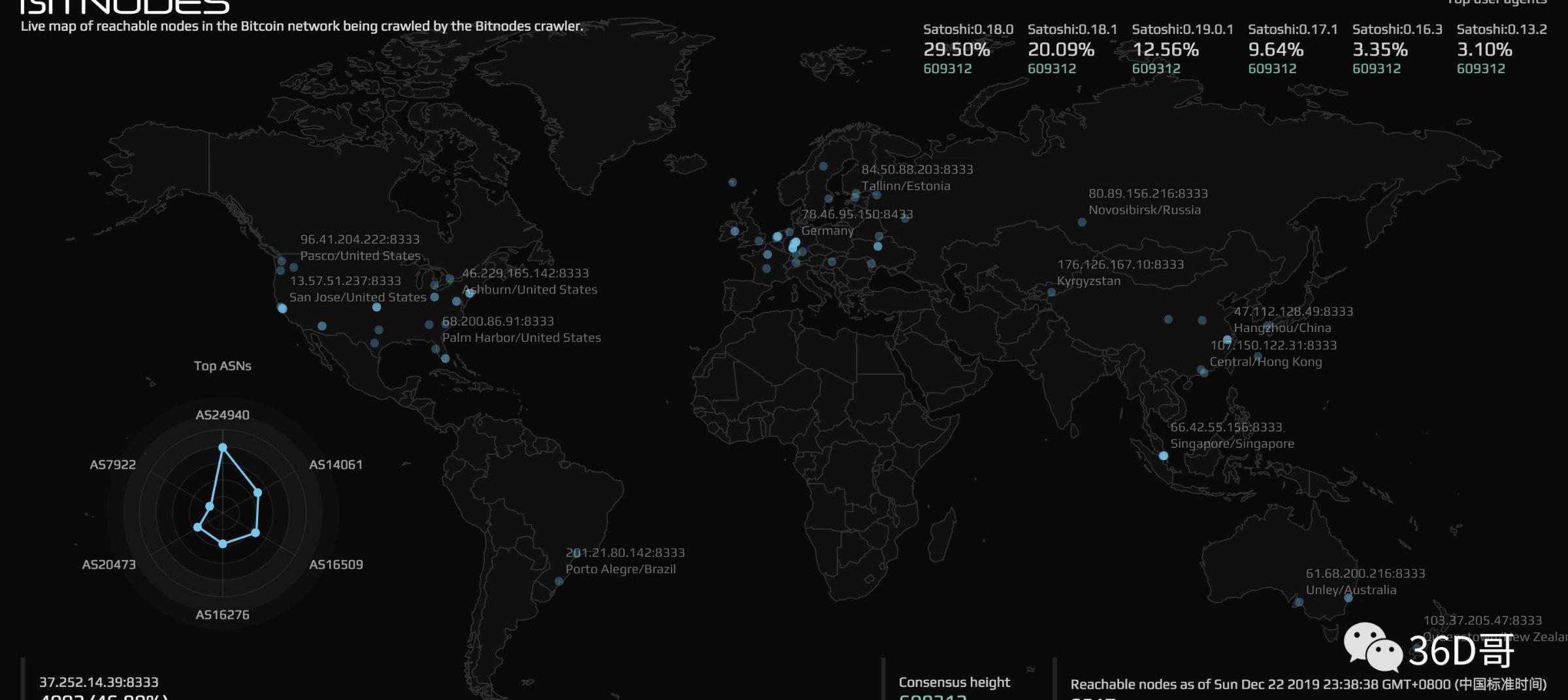
Task: Click the 37.252.14.39:8333 address at bottom left
Action: pyautogui.click(x=99, y=682)
